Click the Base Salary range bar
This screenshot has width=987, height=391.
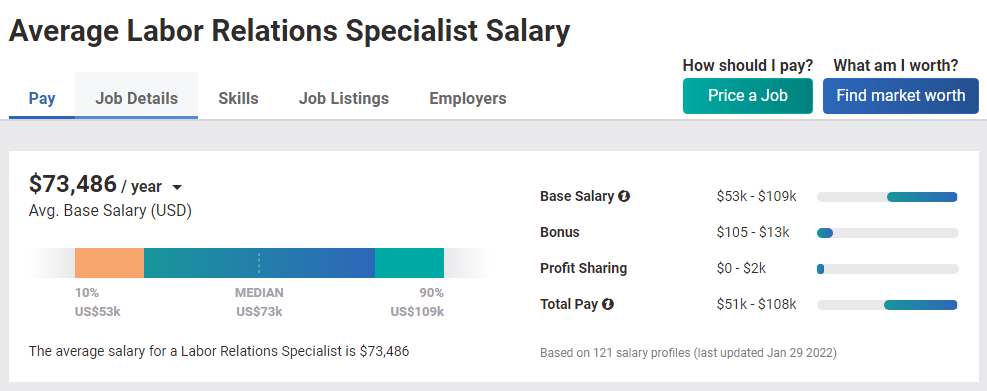coord(888,197)
